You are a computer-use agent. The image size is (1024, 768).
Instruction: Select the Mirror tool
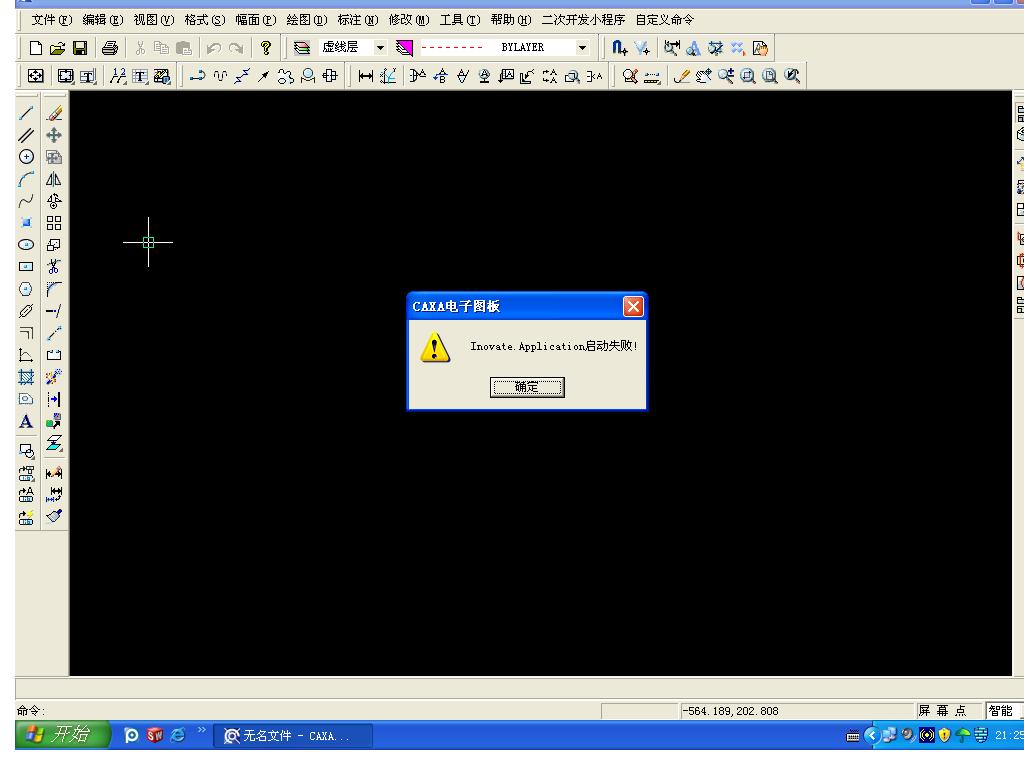pos(54,179)
